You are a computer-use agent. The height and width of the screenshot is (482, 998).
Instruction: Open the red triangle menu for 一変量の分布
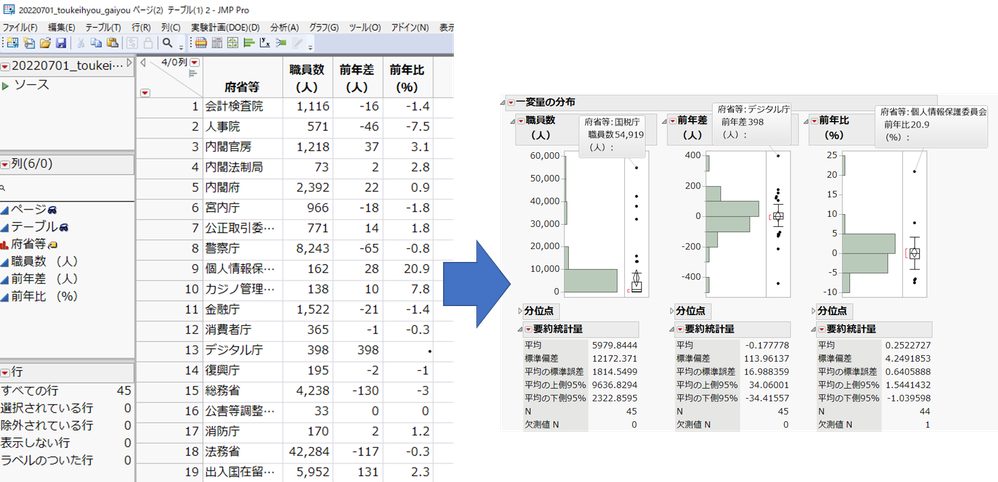click(510, 102)
